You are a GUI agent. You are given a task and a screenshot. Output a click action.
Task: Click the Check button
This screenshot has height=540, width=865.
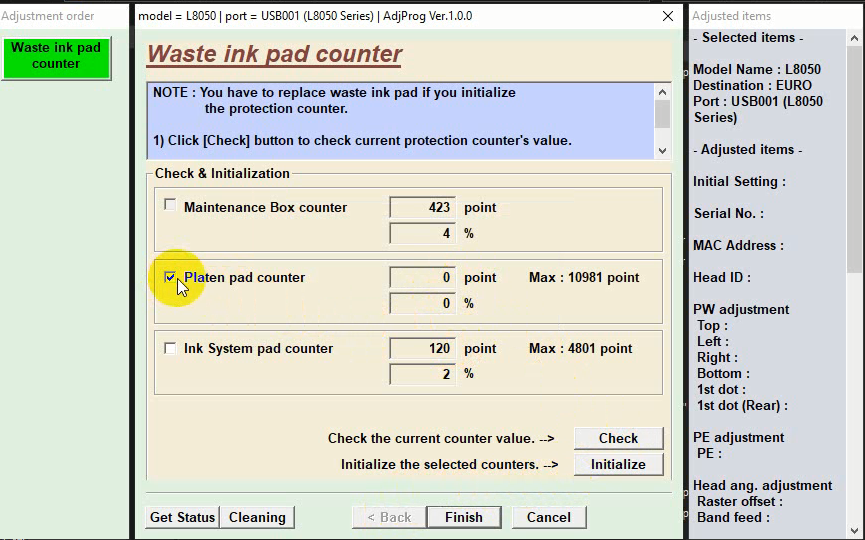(x=618, y=438)
